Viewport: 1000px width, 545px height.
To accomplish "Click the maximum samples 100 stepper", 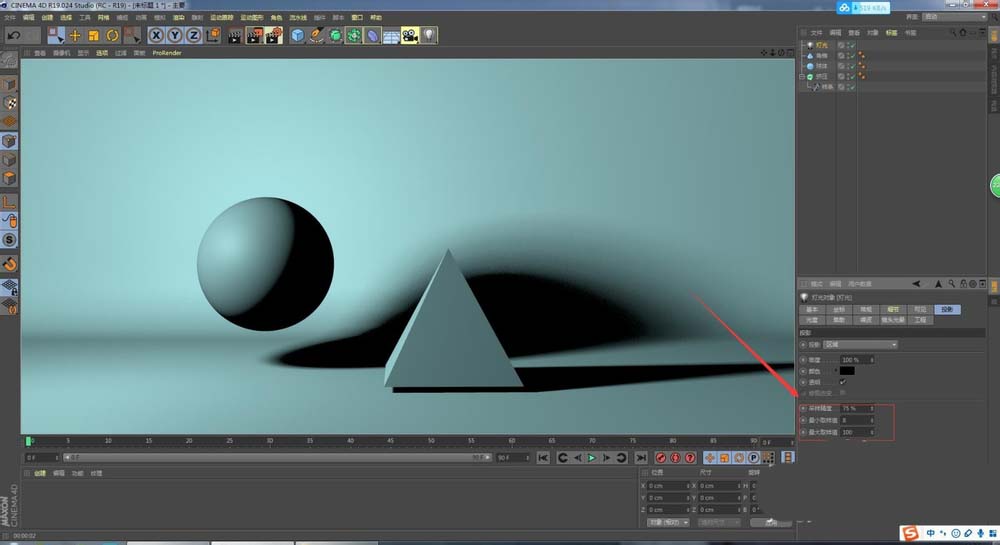I will 872,432.
